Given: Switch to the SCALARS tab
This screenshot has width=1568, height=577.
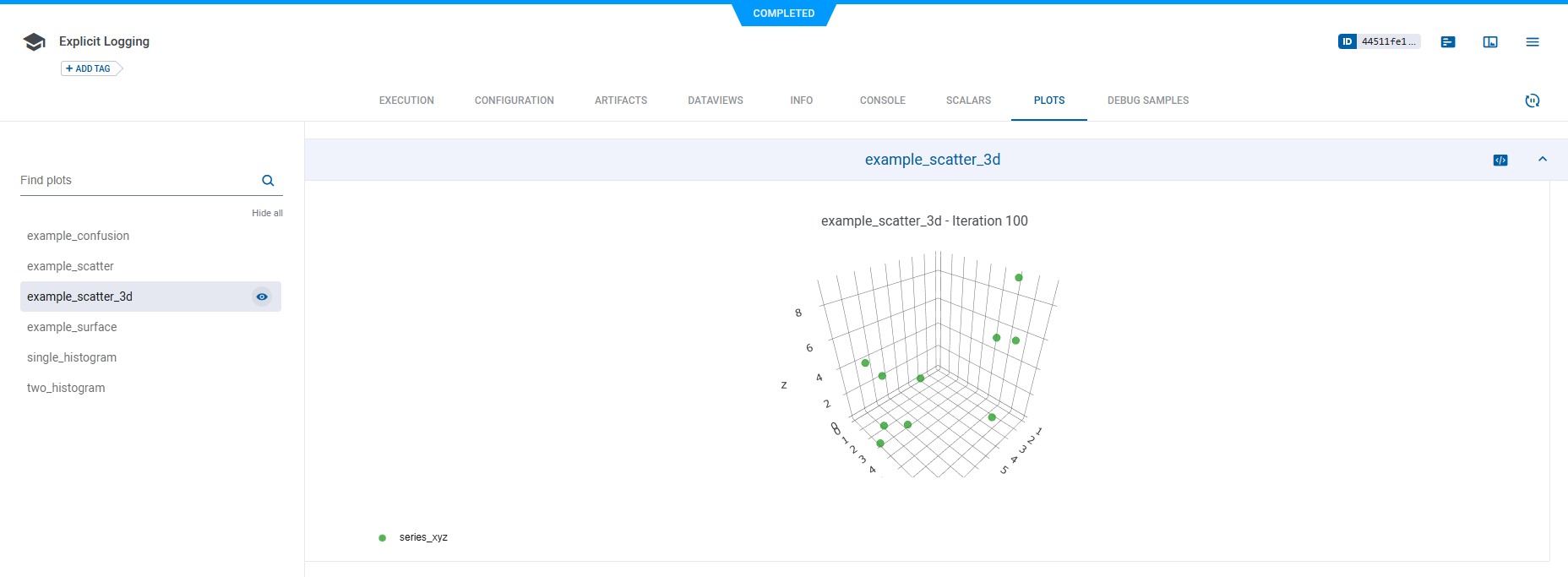Looking at the screenshot, I should [968, 101].
